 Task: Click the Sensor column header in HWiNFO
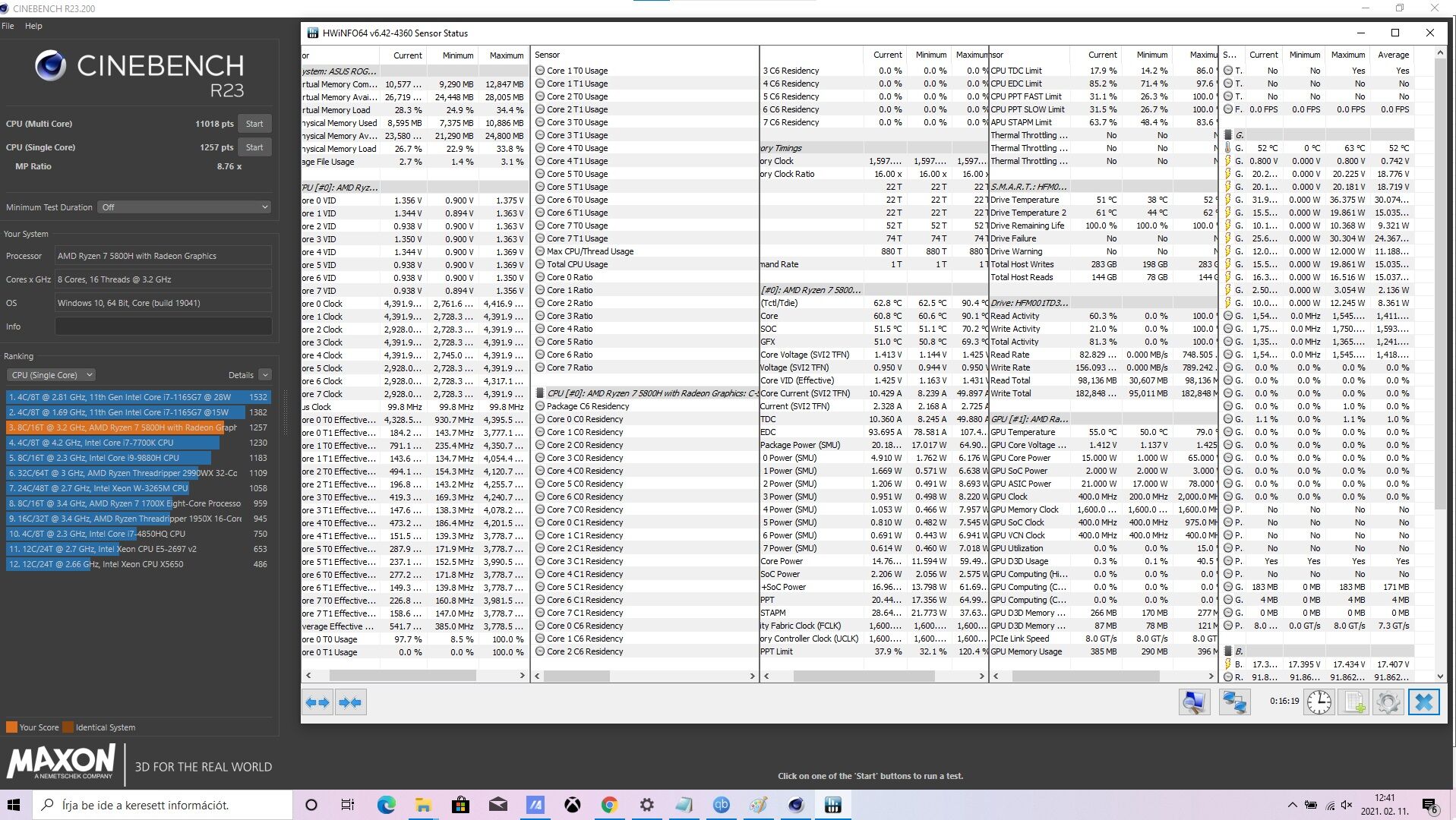point(547,55)
